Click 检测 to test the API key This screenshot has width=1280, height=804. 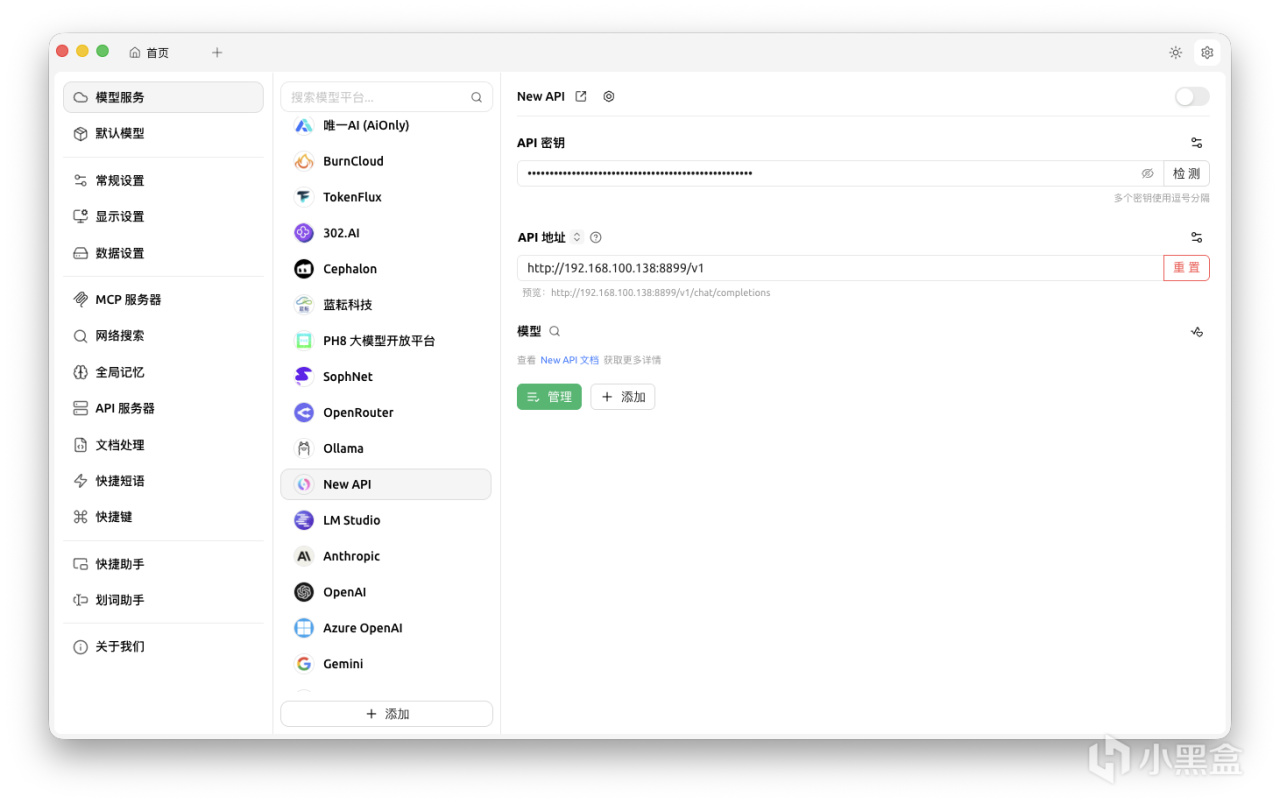(1187, 174)
